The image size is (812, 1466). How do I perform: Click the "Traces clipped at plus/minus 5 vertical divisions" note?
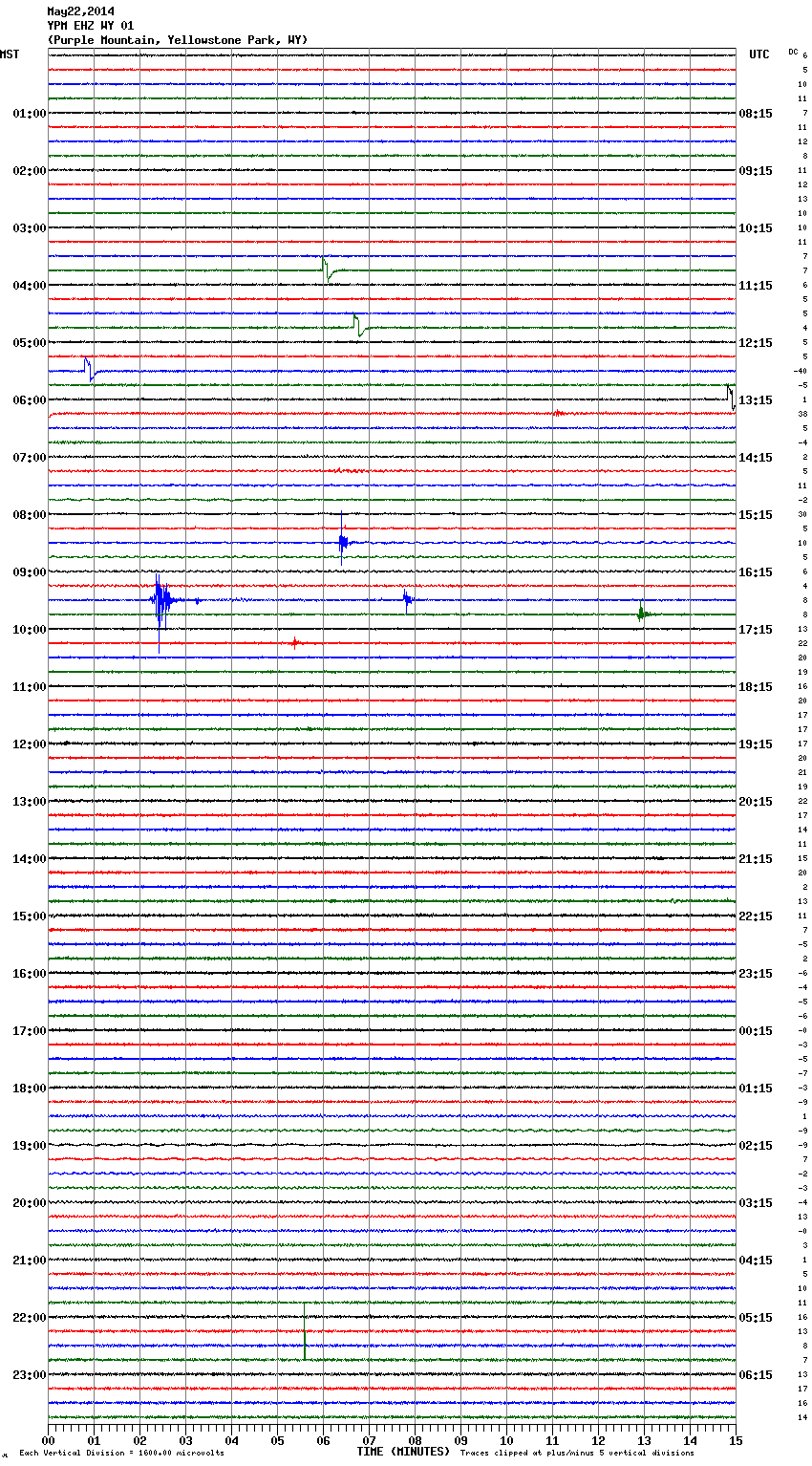577,1453
